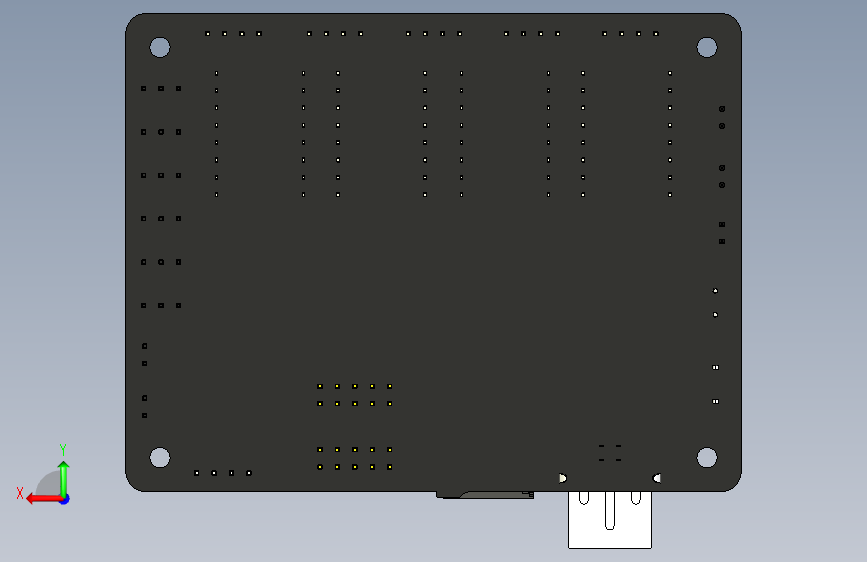
Task: Click the blue Z axis origin dot
Action: pos(65,499)
